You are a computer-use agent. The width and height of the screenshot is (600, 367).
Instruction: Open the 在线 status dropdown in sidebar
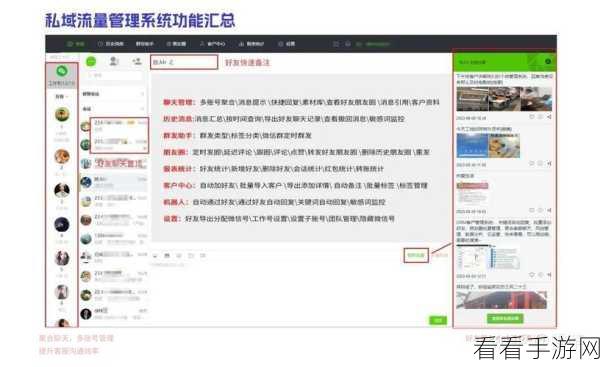[x=62, y=96]
